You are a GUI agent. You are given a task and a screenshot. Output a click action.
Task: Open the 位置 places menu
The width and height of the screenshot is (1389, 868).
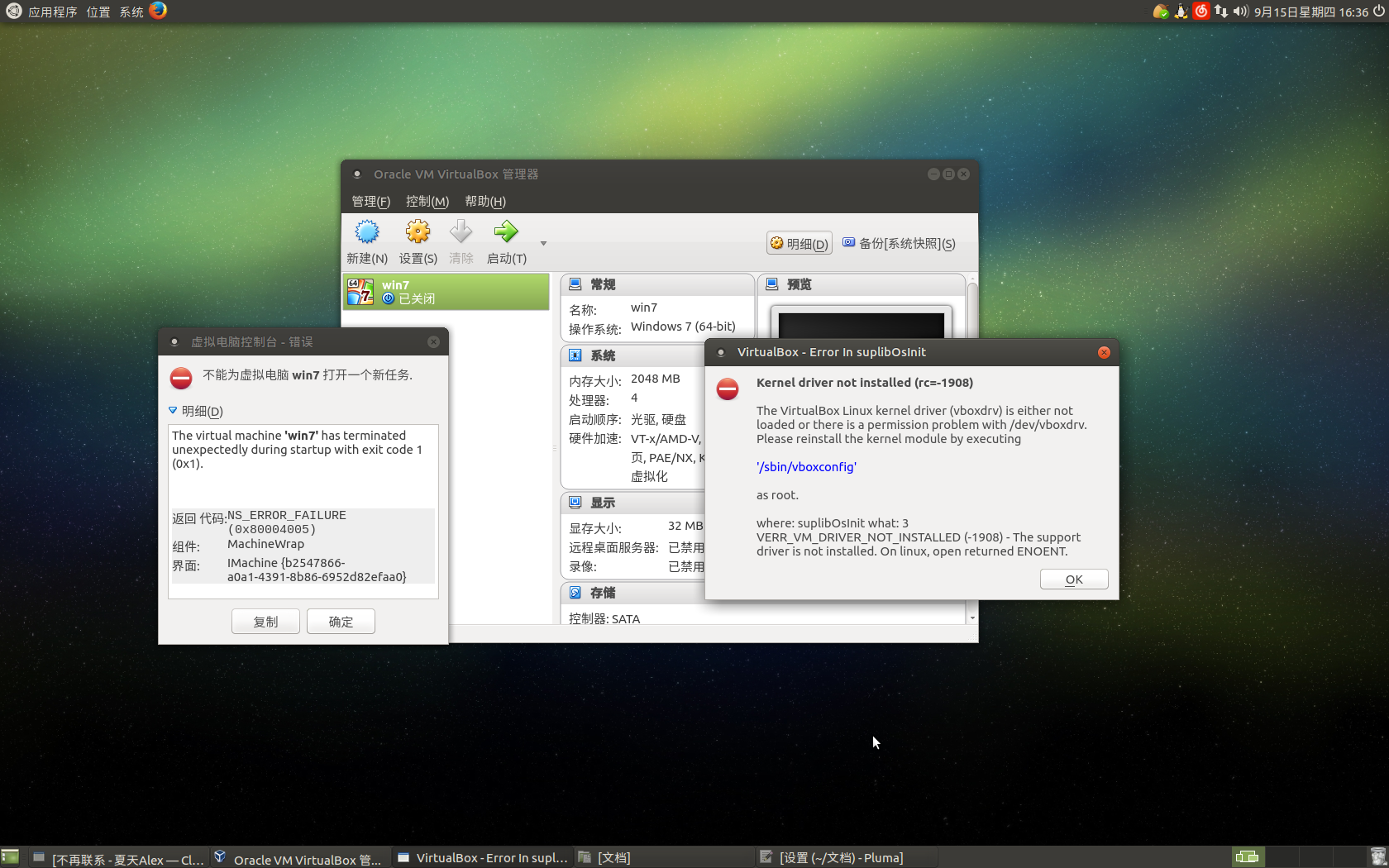click(x=98, y=12)
